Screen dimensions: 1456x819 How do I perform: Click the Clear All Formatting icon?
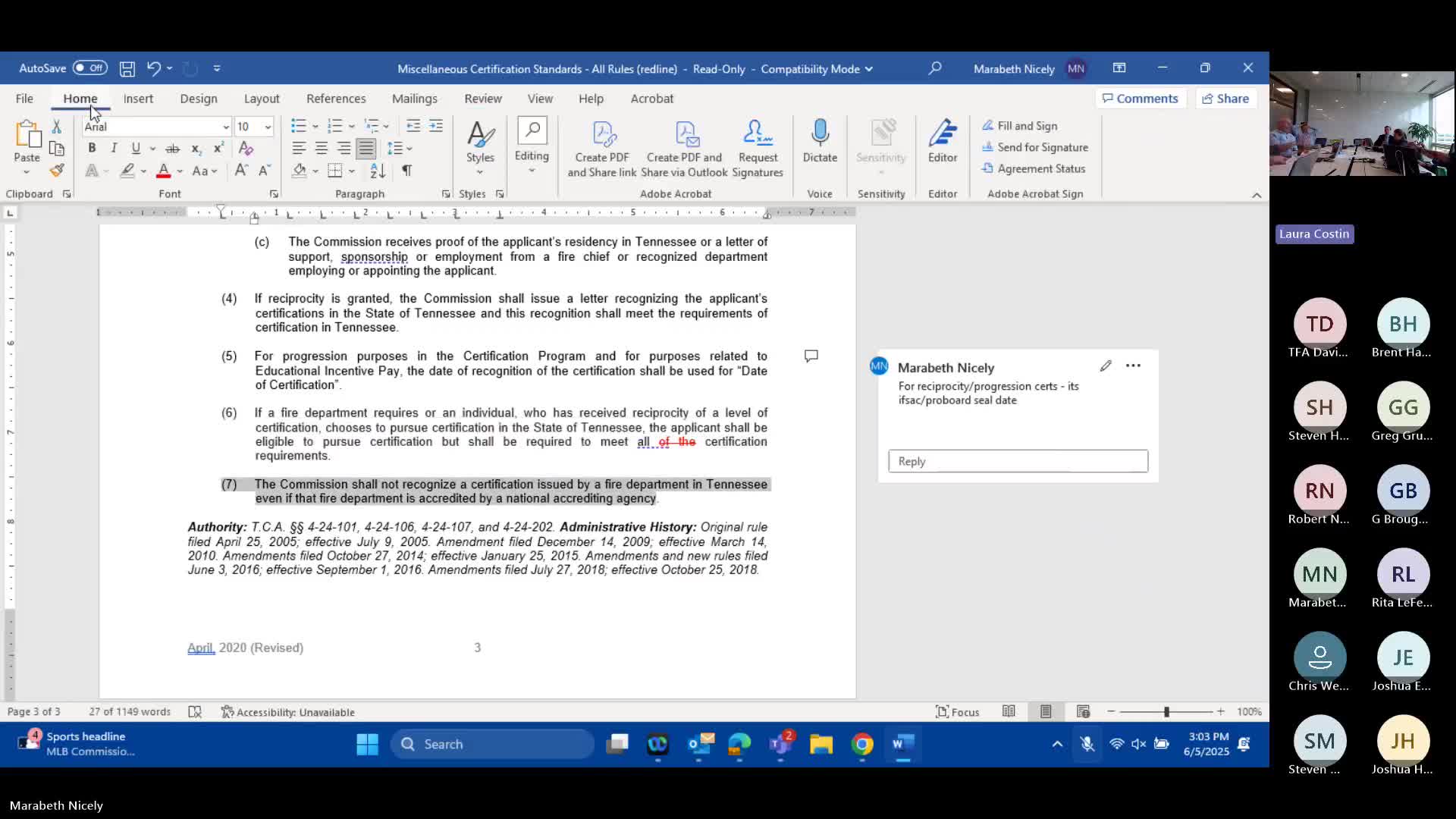(246, 148)
